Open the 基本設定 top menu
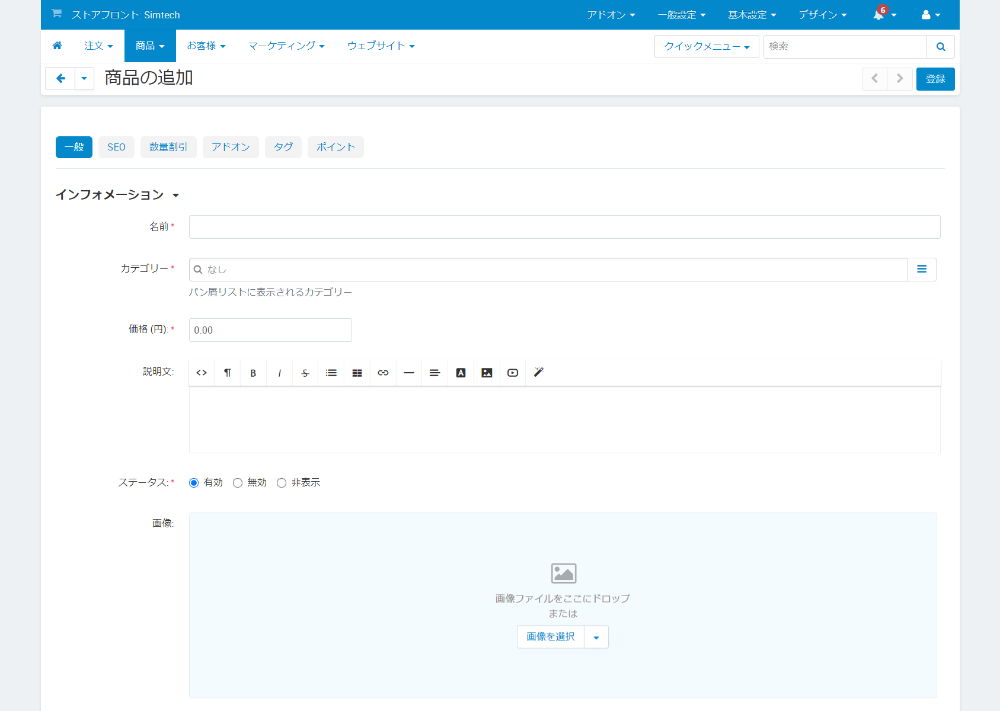1000x711 pixels. [x=752, y=15]
